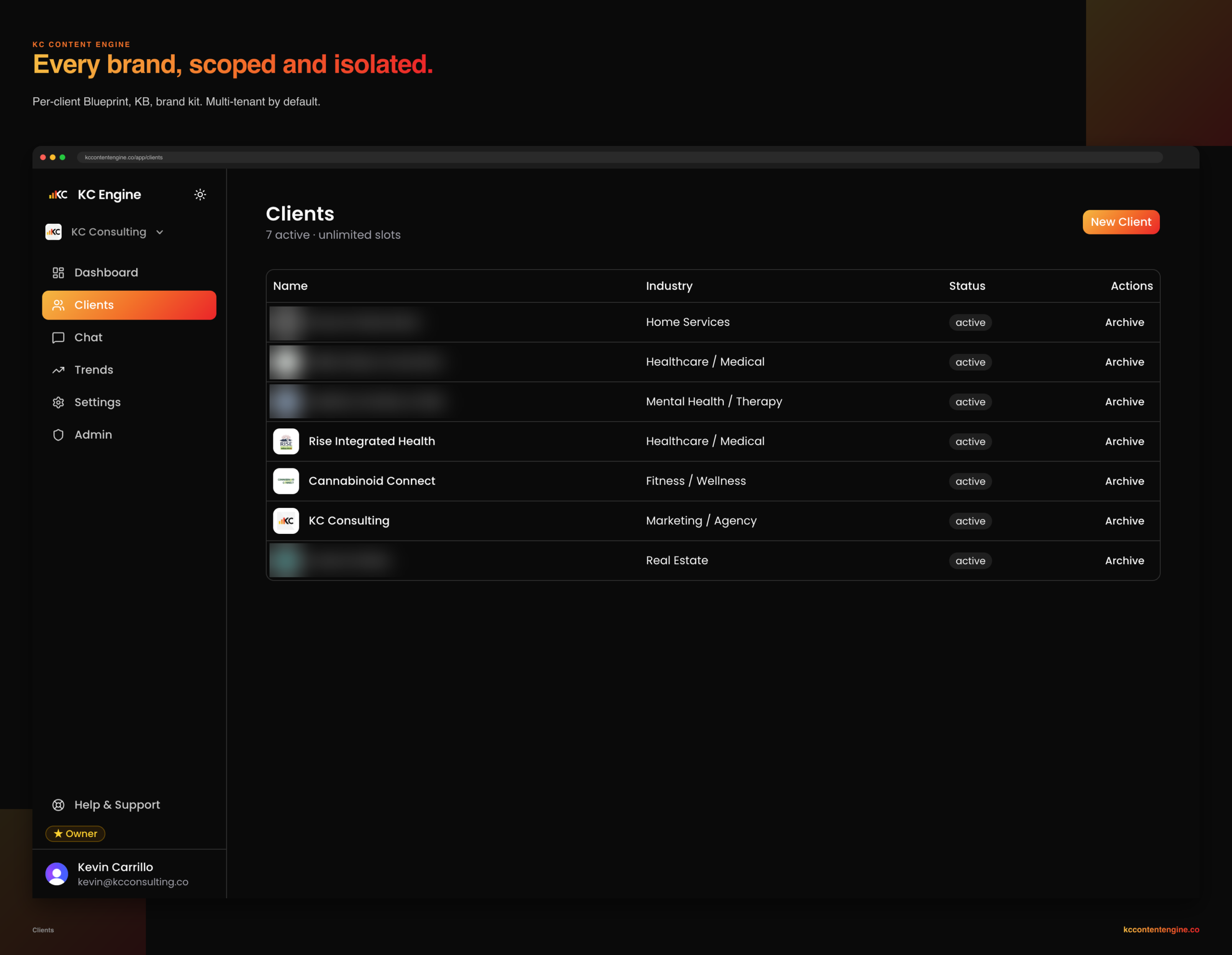Click the Owner star badge
The height and width of the screenshot is (955, 1232).
click(x=75, y=834)
